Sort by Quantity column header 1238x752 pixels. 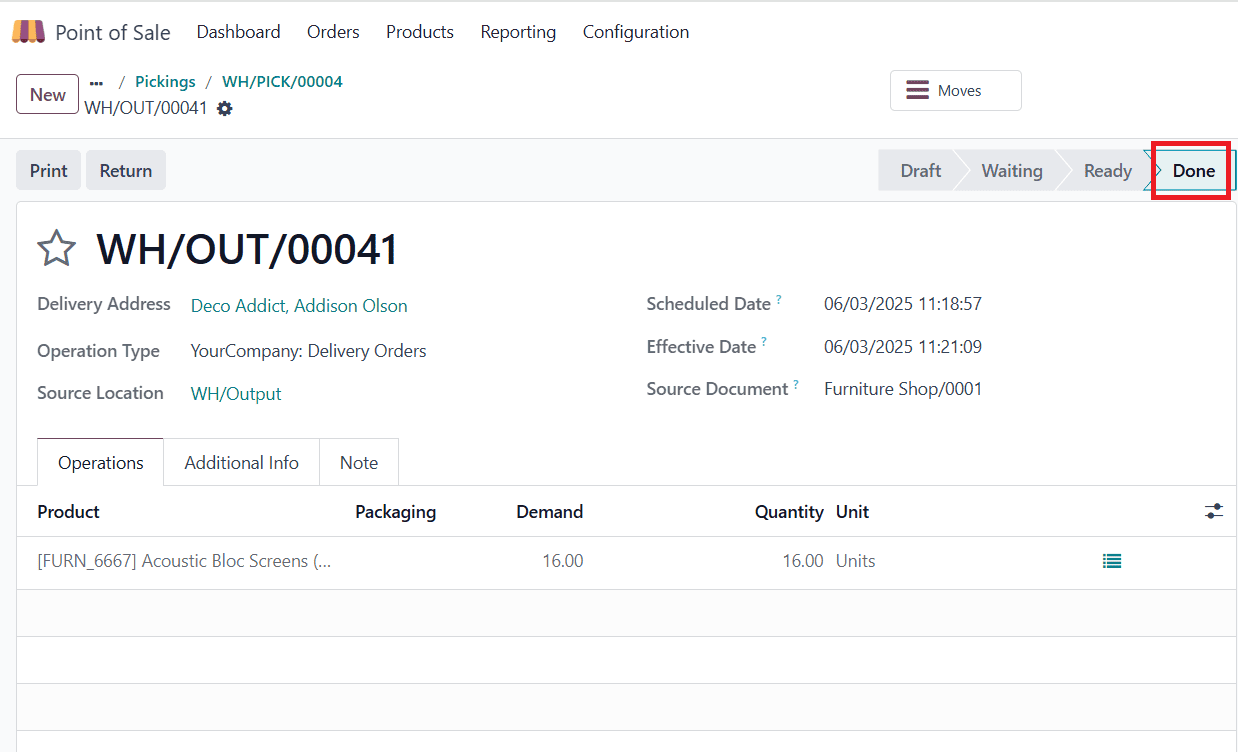click(x=789, y=512)
